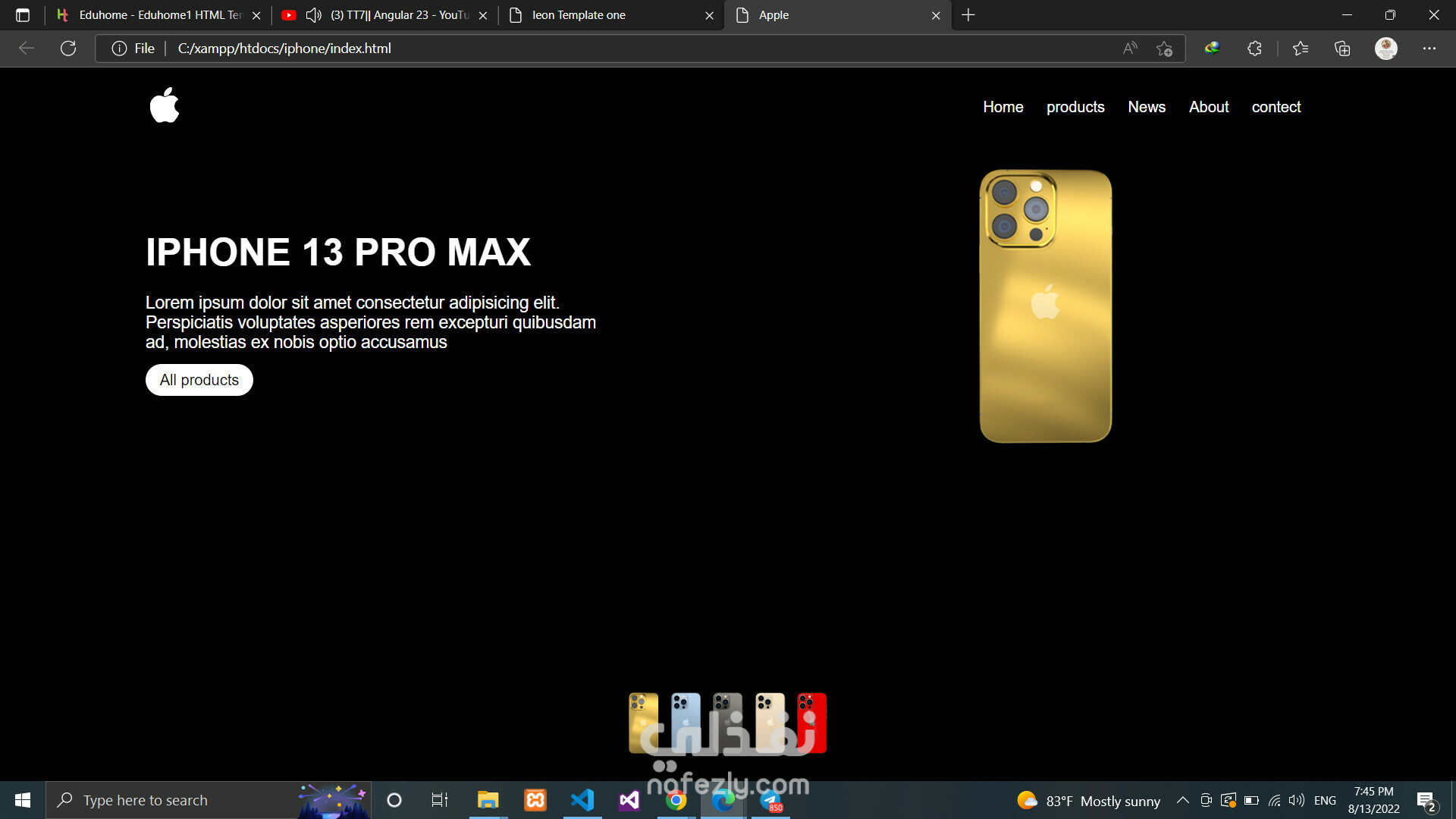Open the News nav link

pyautogui.click(x=1147, y=107)
